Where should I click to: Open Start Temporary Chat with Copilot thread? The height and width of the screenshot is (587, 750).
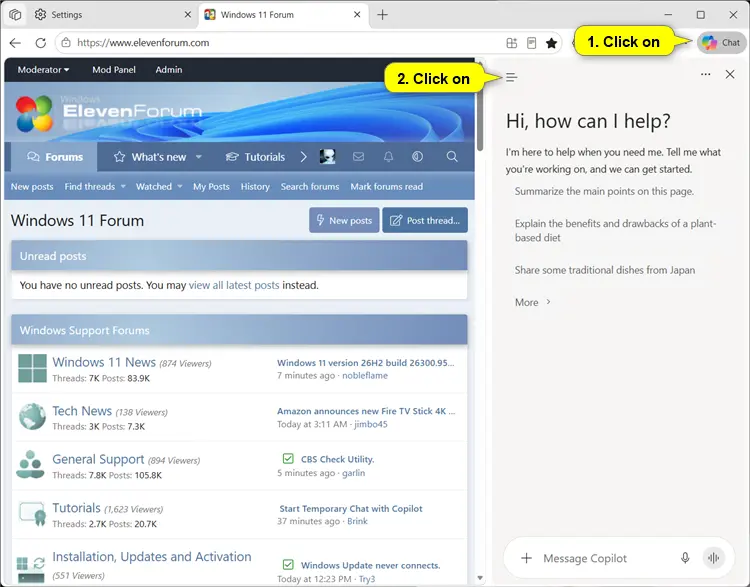[351, 509]
